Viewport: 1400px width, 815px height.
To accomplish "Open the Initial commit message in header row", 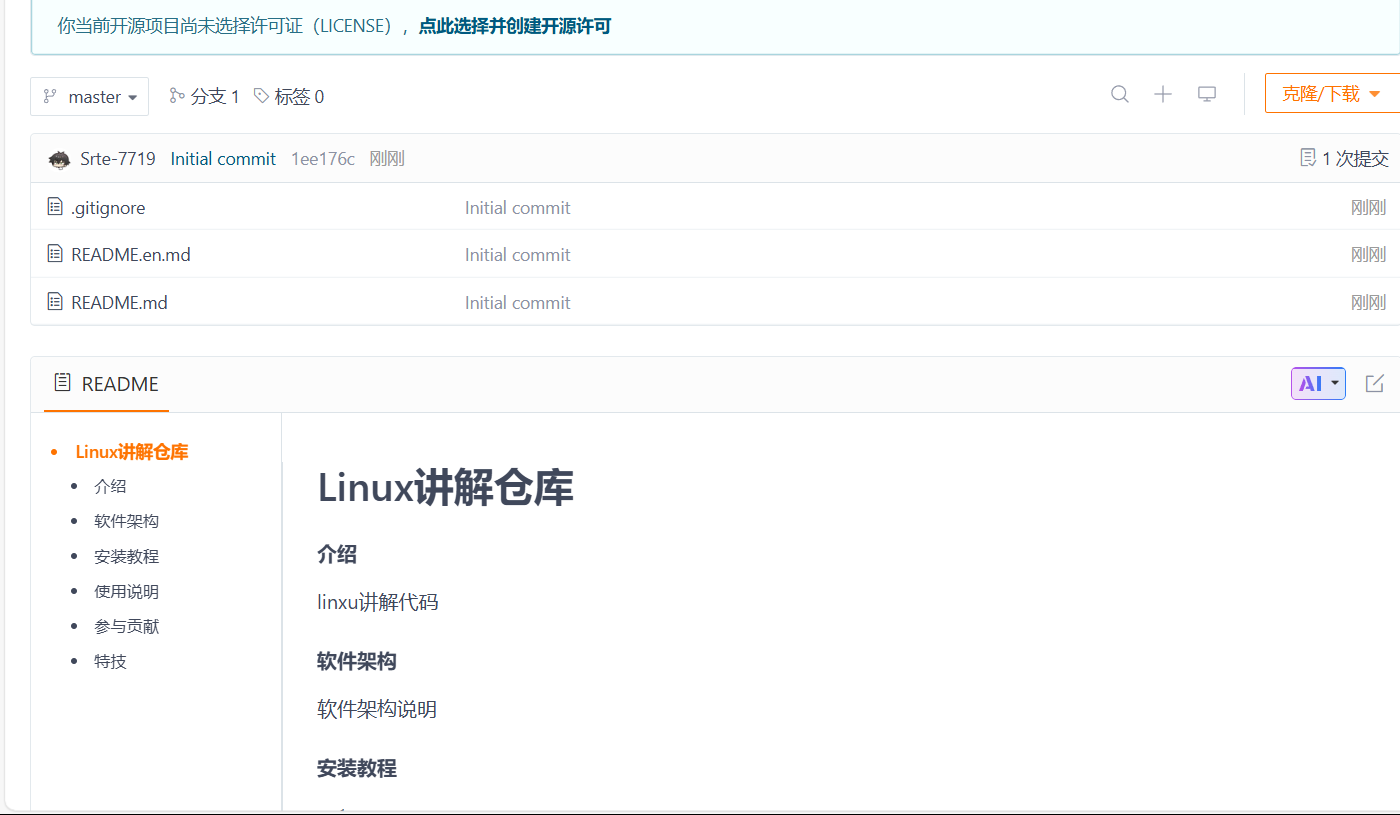I will click(x=223, y=159).
